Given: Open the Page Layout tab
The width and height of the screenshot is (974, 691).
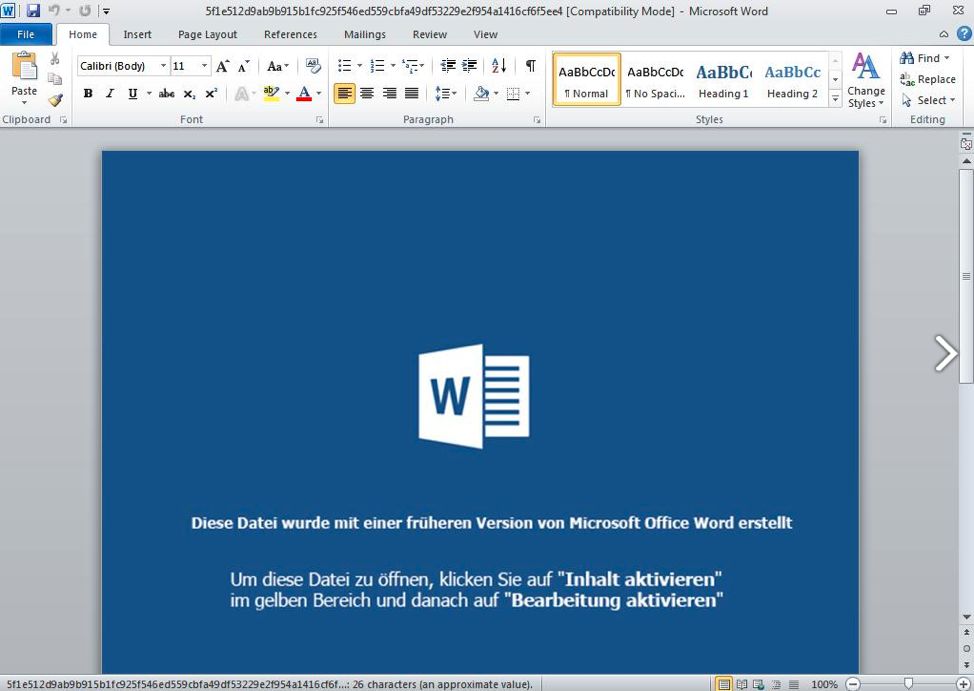Looking at the screenshot, I should pos(207,34).
